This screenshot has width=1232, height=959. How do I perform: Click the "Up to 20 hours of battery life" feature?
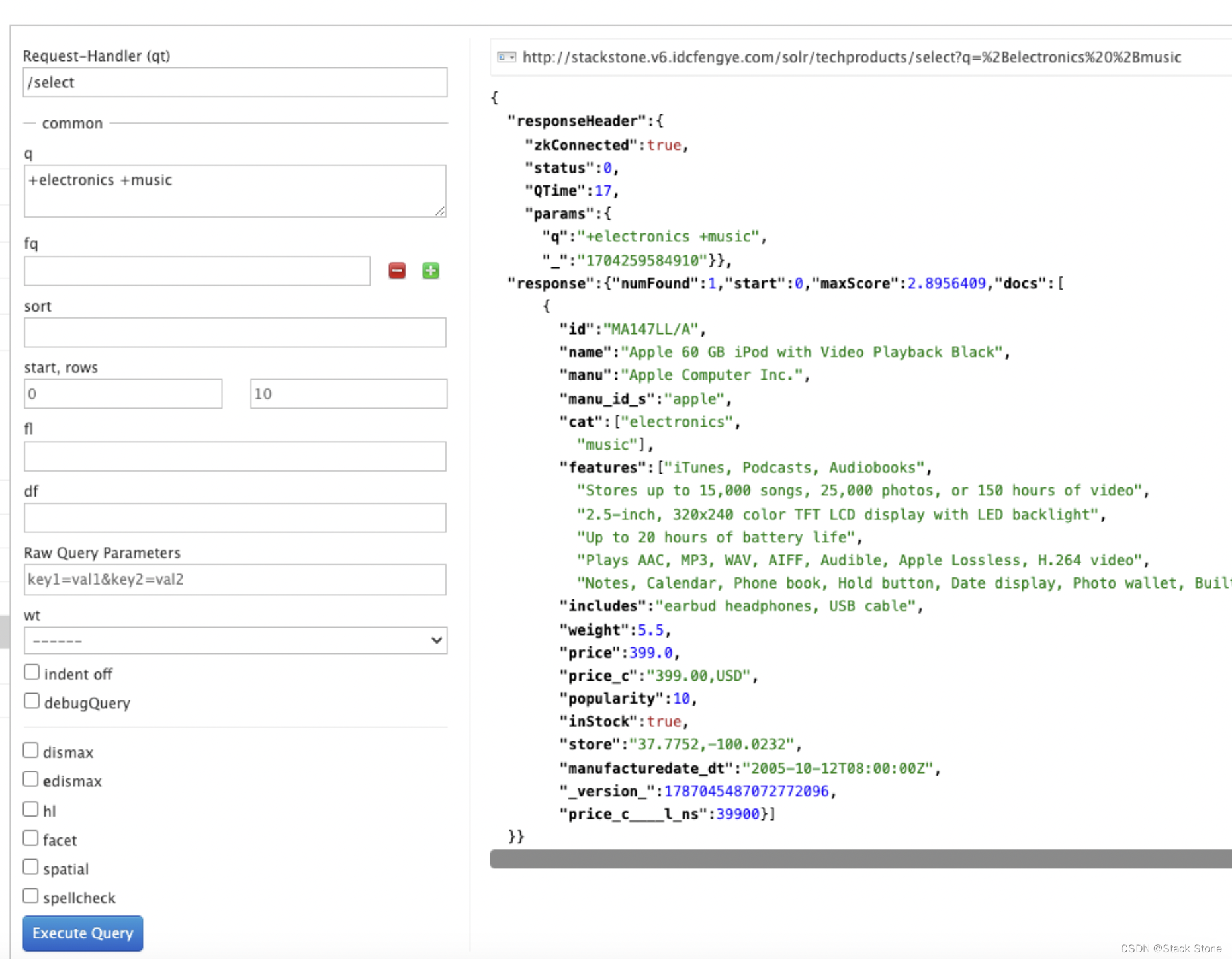point(716,538)
